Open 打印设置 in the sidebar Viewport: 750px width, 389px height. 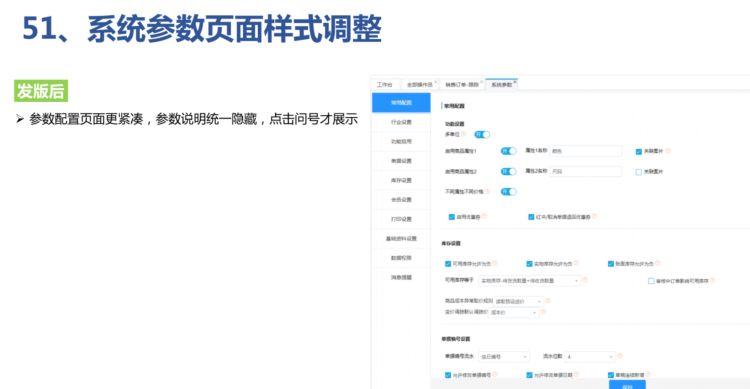[x=401, y=219]
